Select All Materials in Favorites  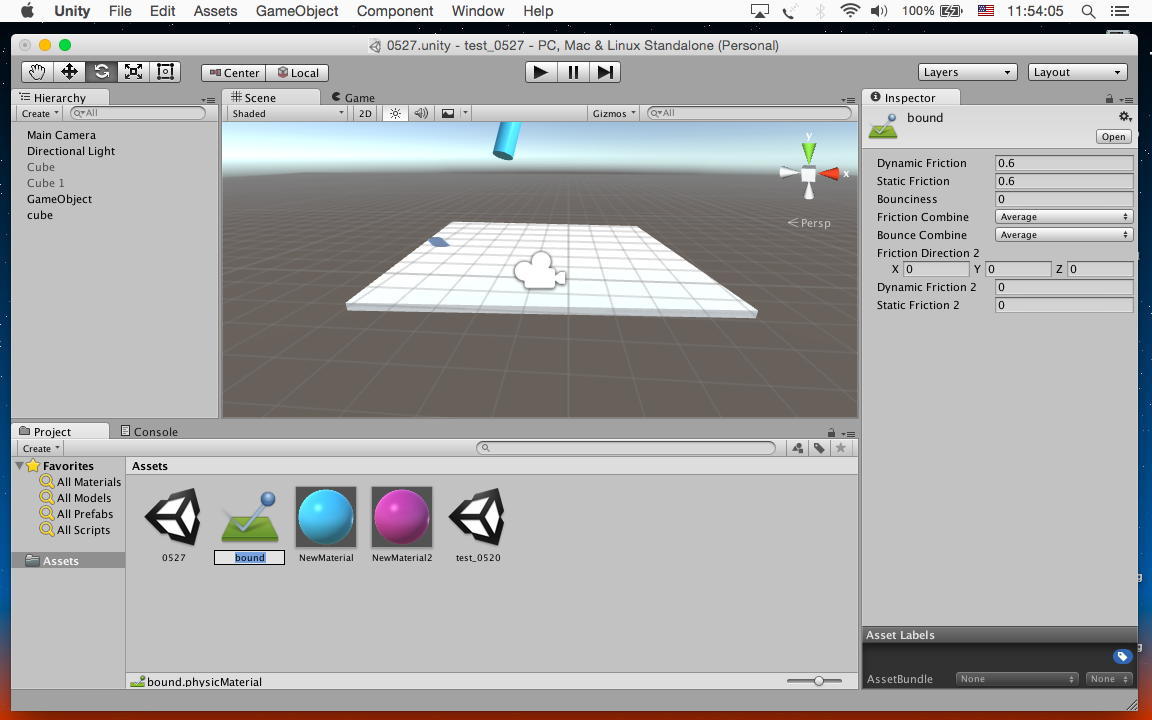(x=81, y=482)
